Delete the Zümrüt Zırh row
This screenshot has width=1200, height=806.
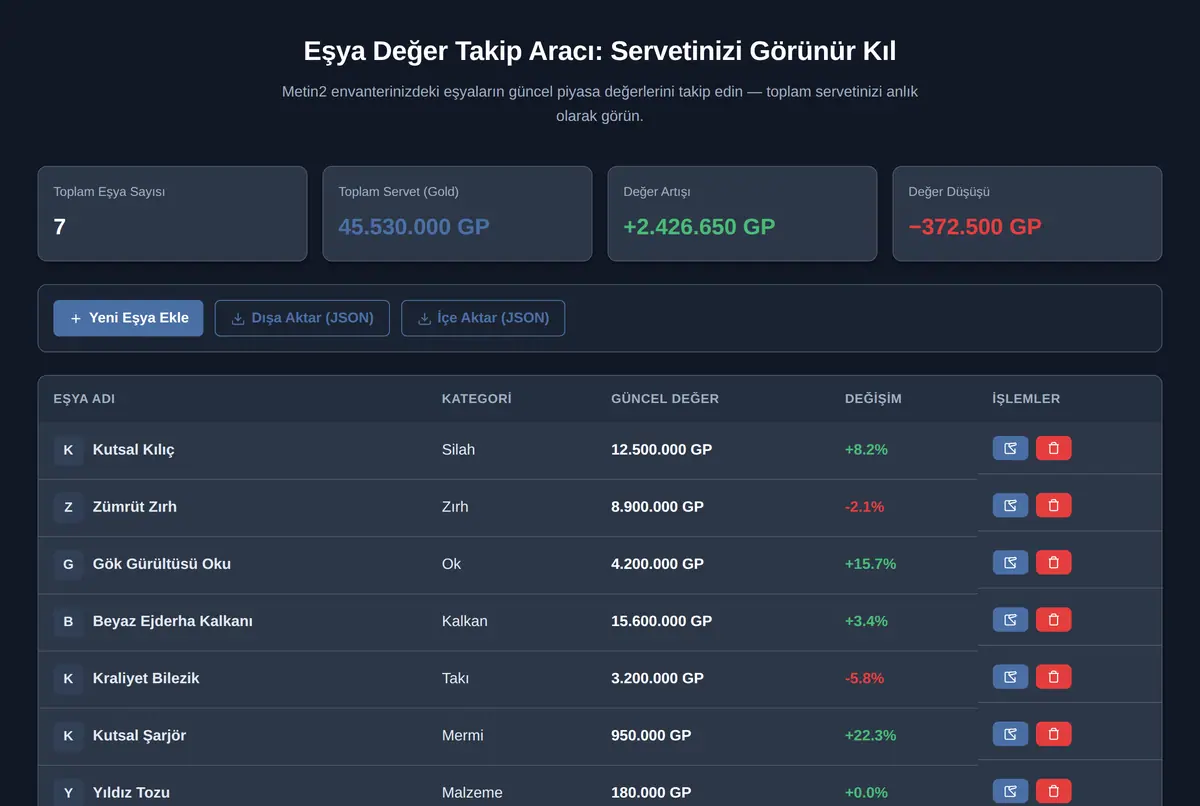coord(1053,505)
